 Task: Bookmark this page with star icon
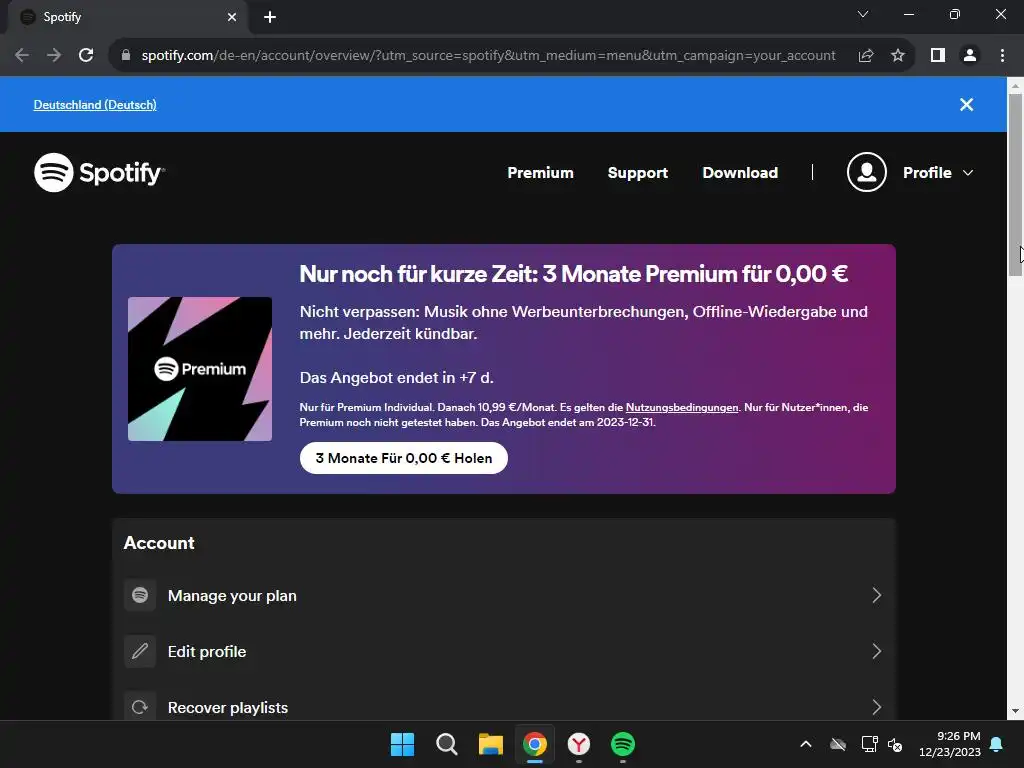coord(898,56)
